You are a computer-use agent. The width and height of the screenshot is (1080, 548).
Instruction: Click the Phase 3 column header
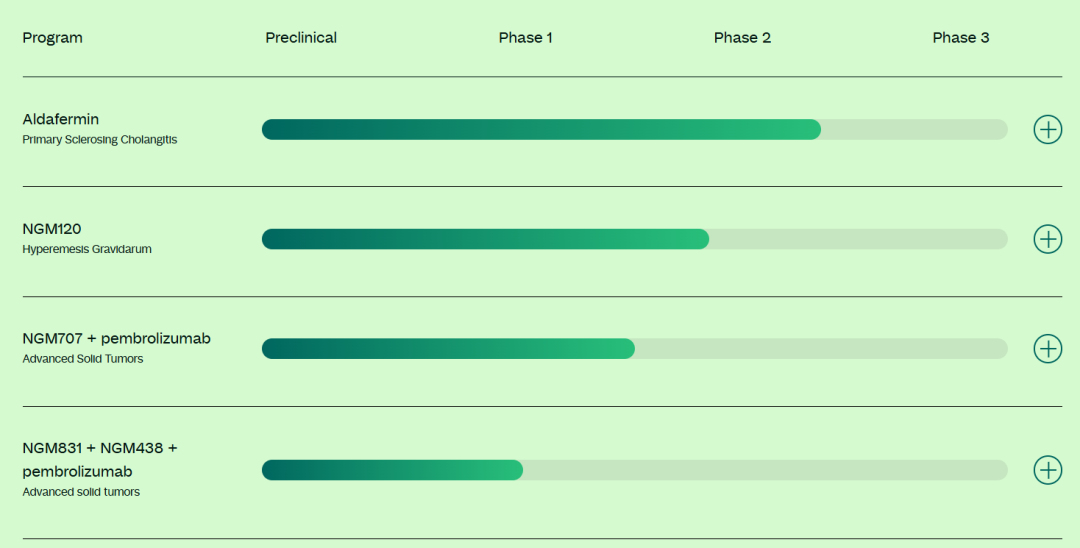click(x=961, y=38)
